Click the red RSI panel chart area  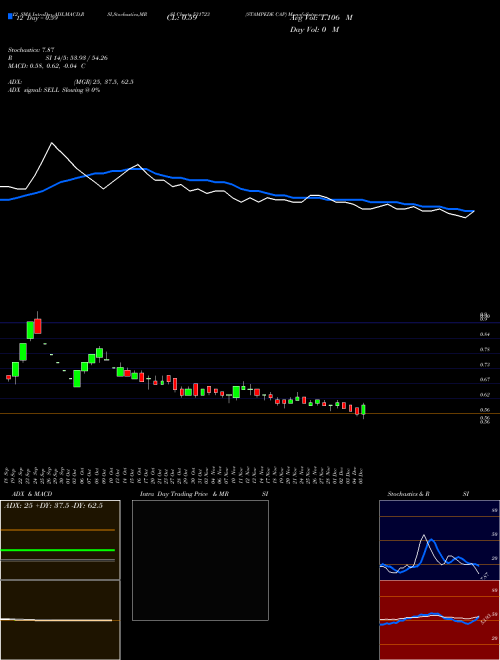pyautogui.click(x=439, y=620)
